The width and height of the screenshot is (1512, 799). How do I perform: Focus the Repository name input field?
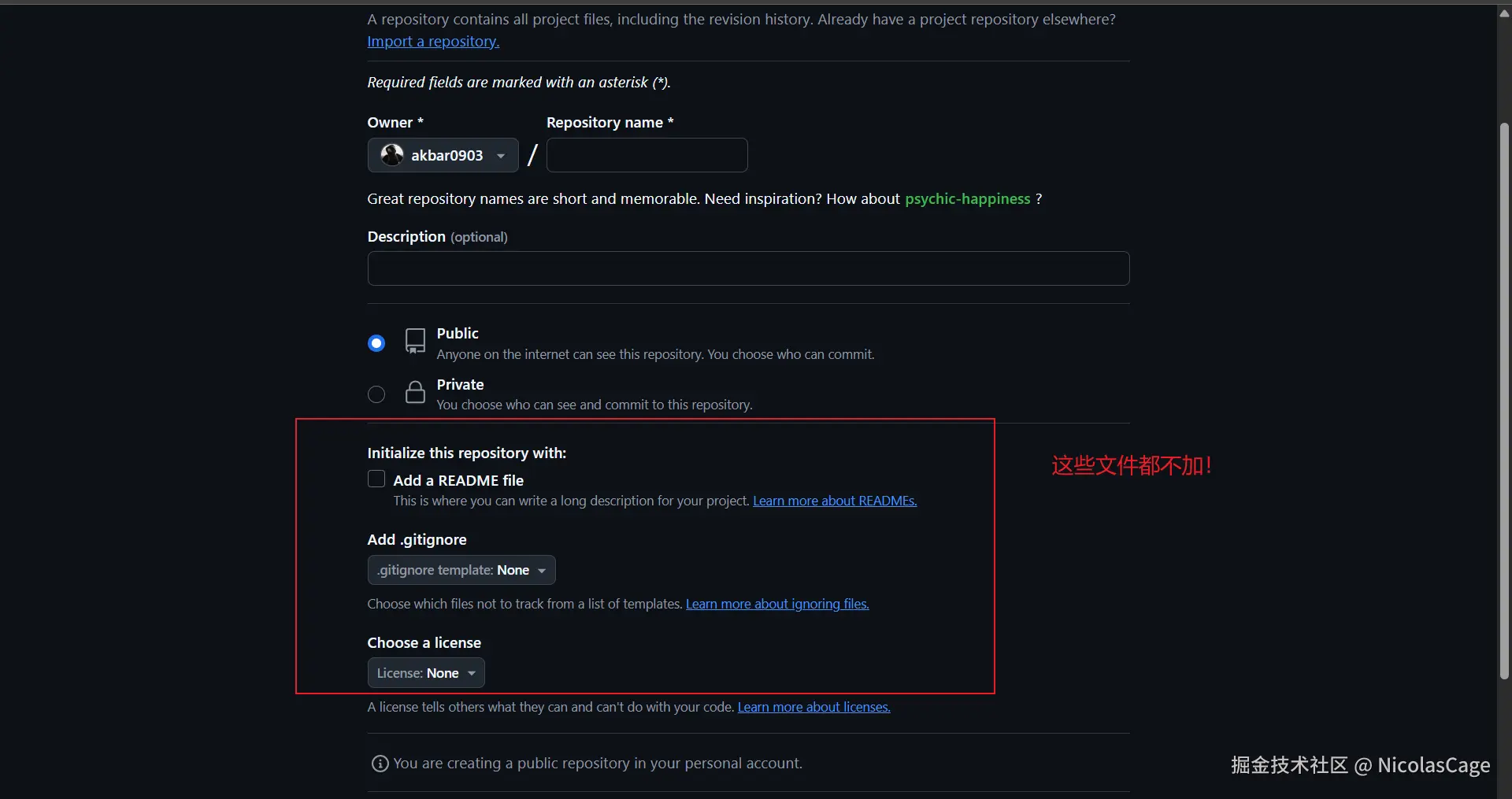(647, 155)
